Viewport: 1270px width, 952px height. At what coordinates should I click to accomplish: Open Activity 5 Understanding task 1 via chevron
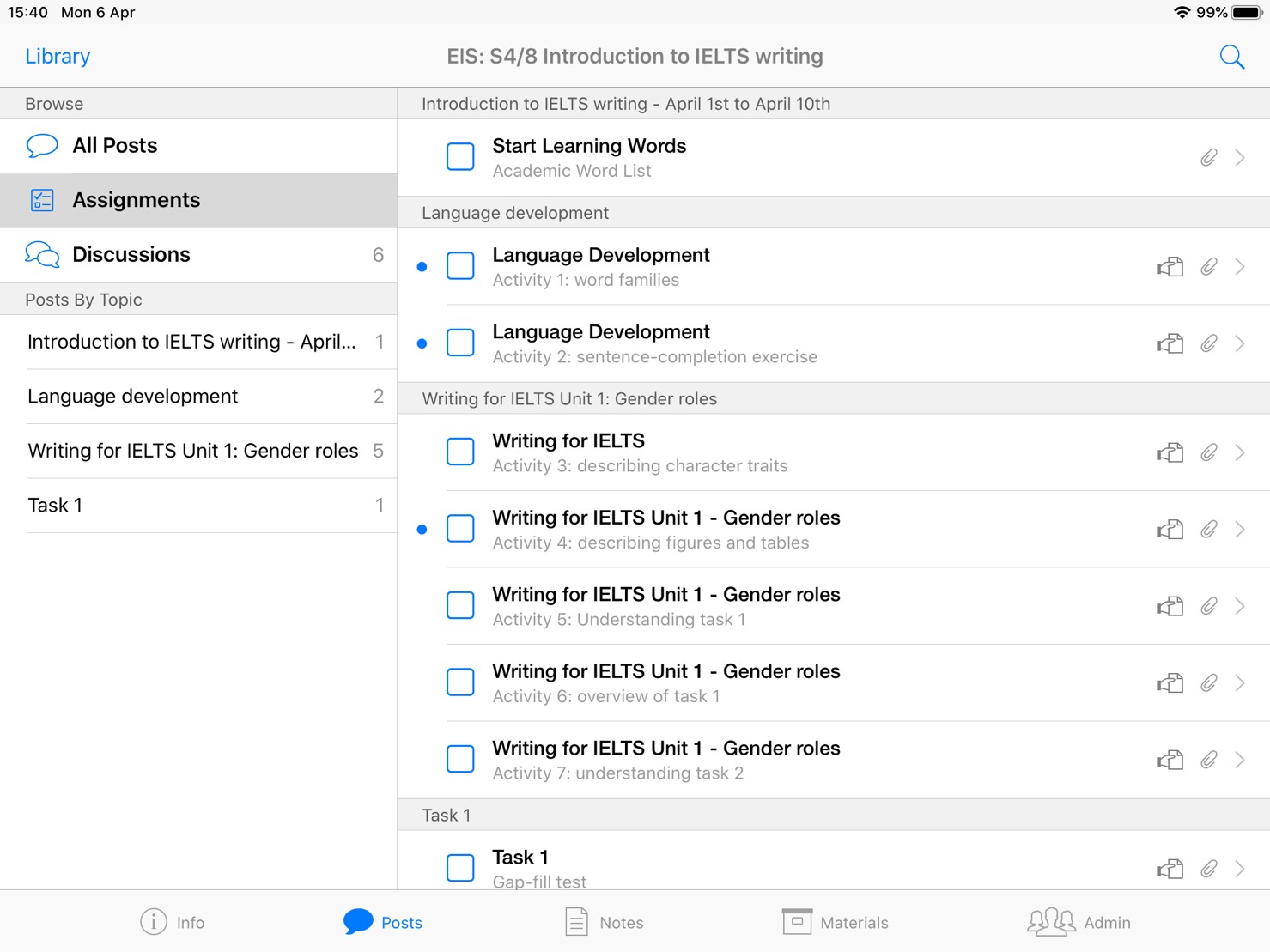(1240, 606)
